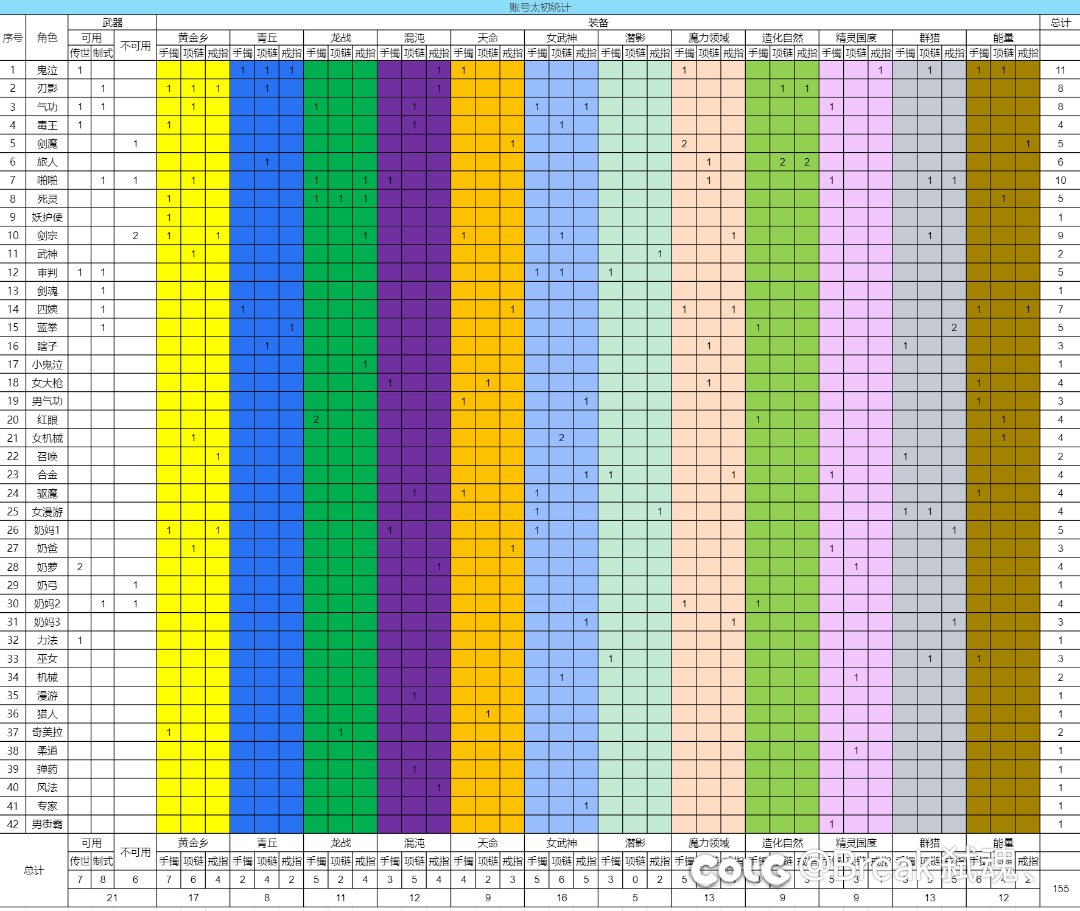The image size is (1080, 911).
Task: Select the weapon grand subtotal 21
Action: point(112,897)
